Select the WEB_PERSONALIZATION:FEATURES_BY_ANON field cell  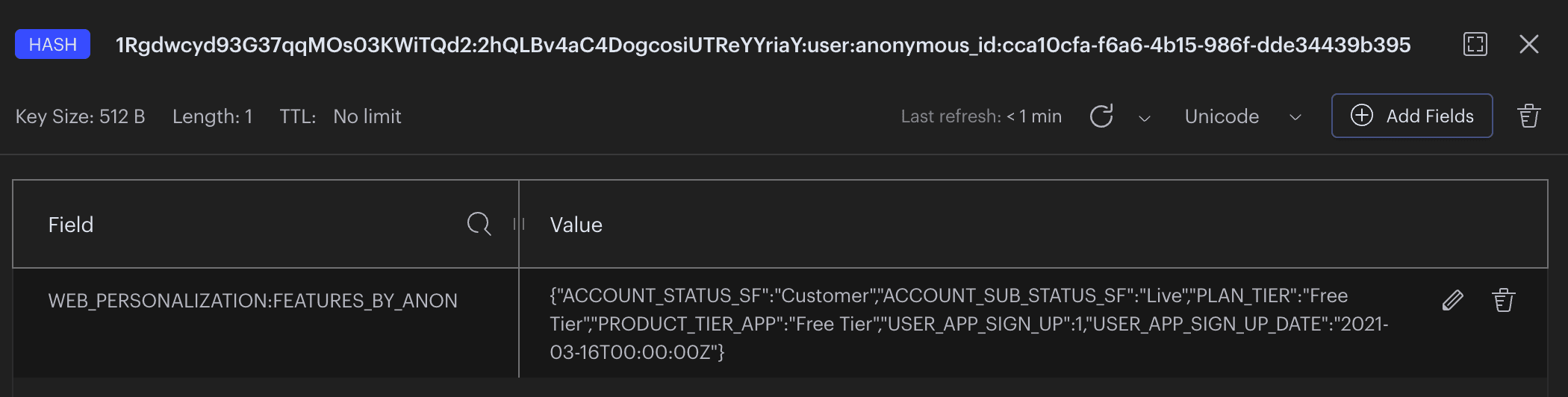(252, 301)
